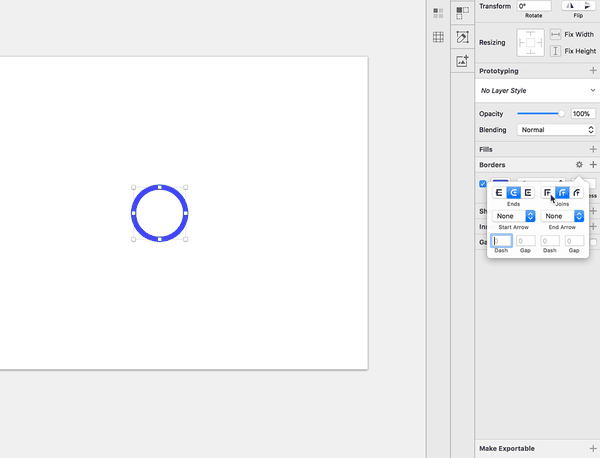Viewport: 600px width, 458px height.
Task: Select round Joins style
Action: 562,192
